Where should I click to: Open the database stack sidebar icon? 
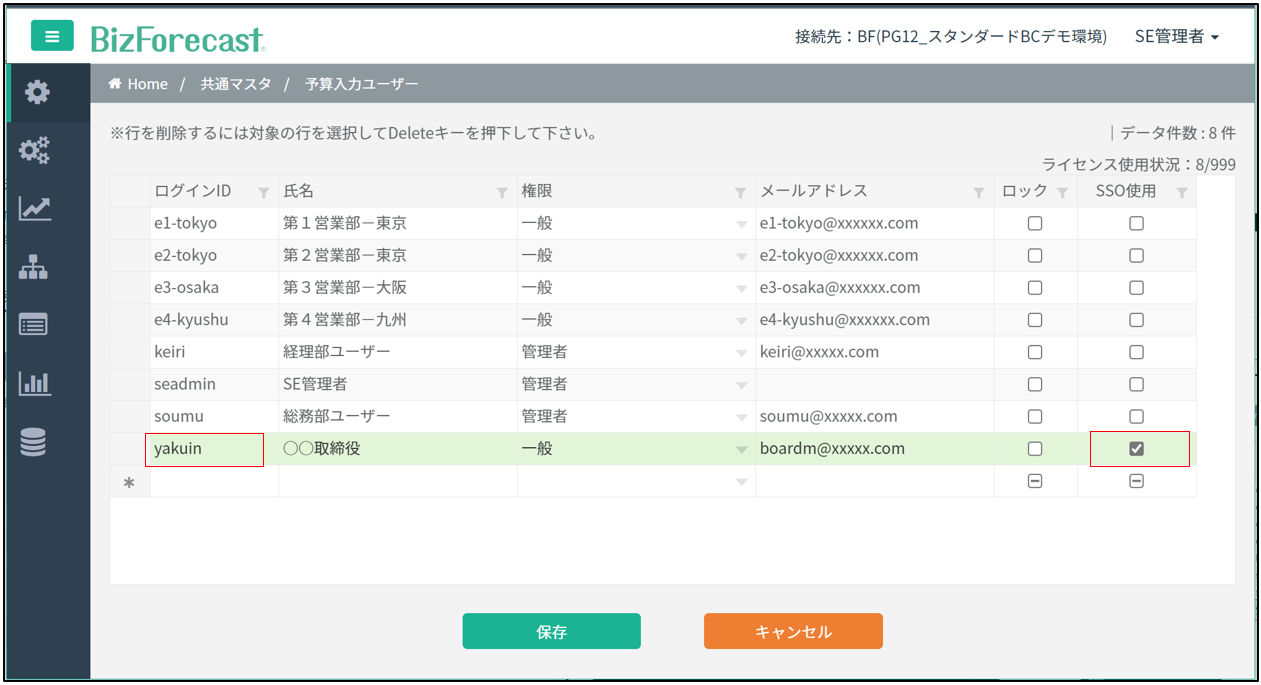[34, 442]
